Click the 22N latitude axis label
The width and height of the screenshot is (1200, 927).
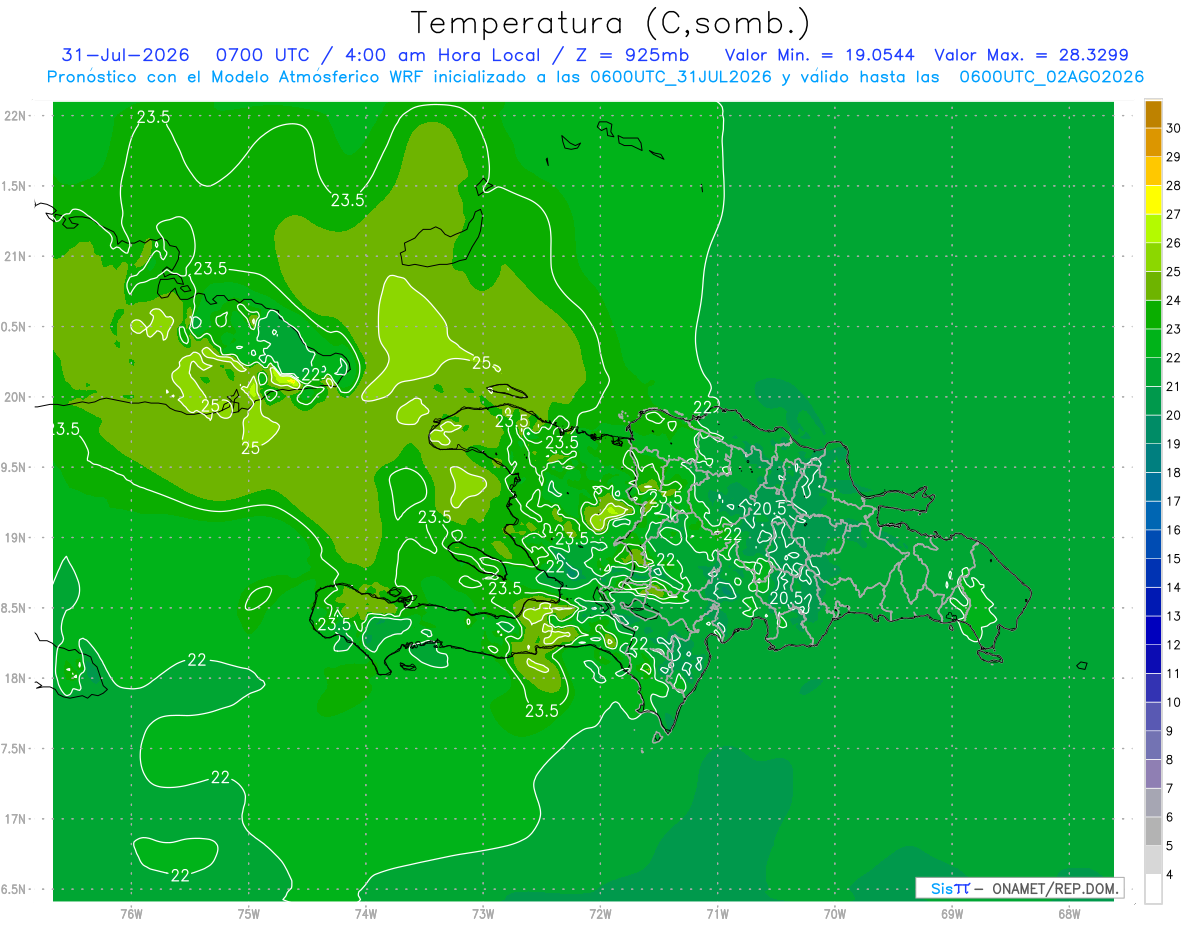point(15,116)
